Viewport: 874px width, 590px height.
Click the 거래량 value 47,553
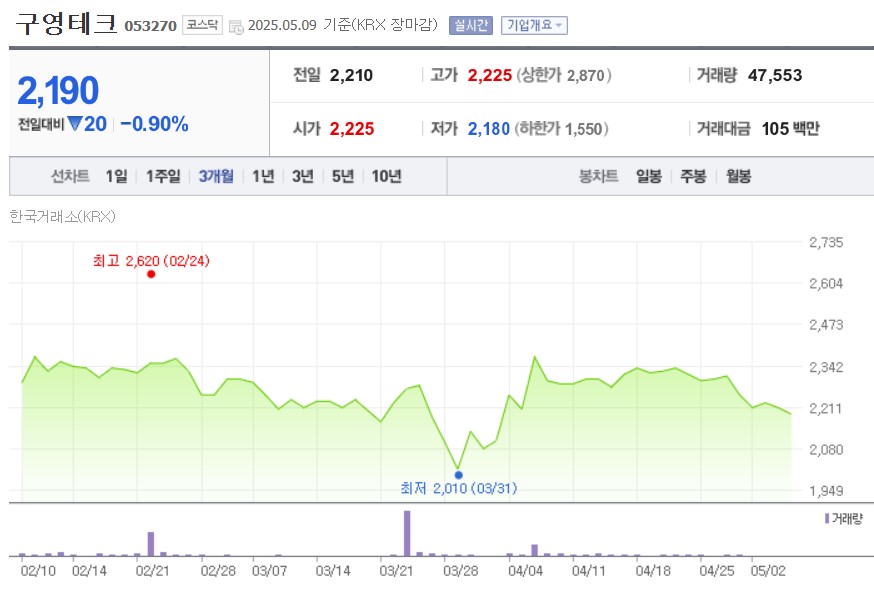pos(775,75)
